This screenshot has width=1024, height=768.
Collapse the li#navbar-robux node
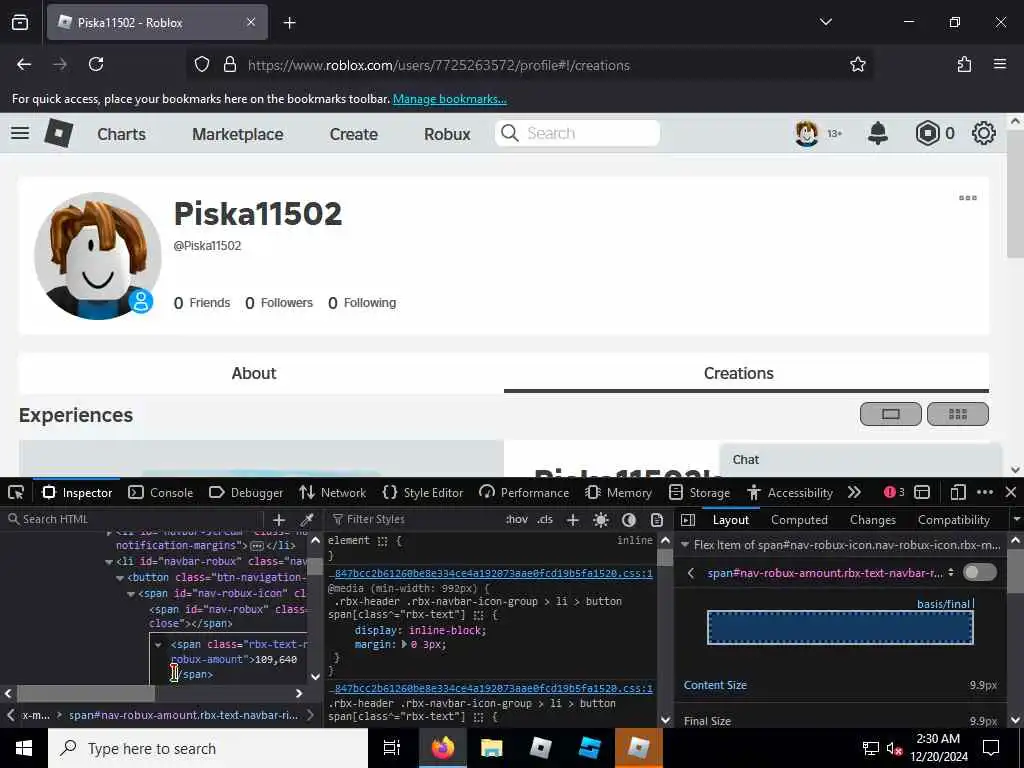(108, 562)
